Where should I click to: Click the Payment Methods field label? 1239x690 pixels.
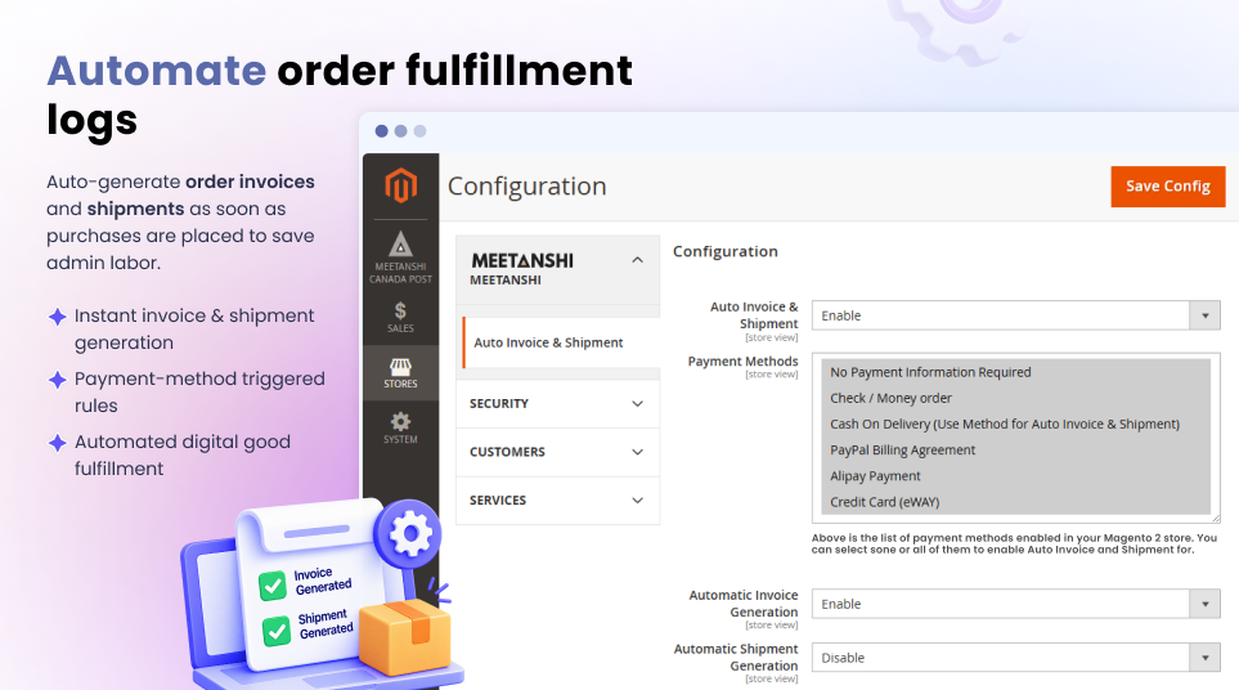[x=743, y=361]
